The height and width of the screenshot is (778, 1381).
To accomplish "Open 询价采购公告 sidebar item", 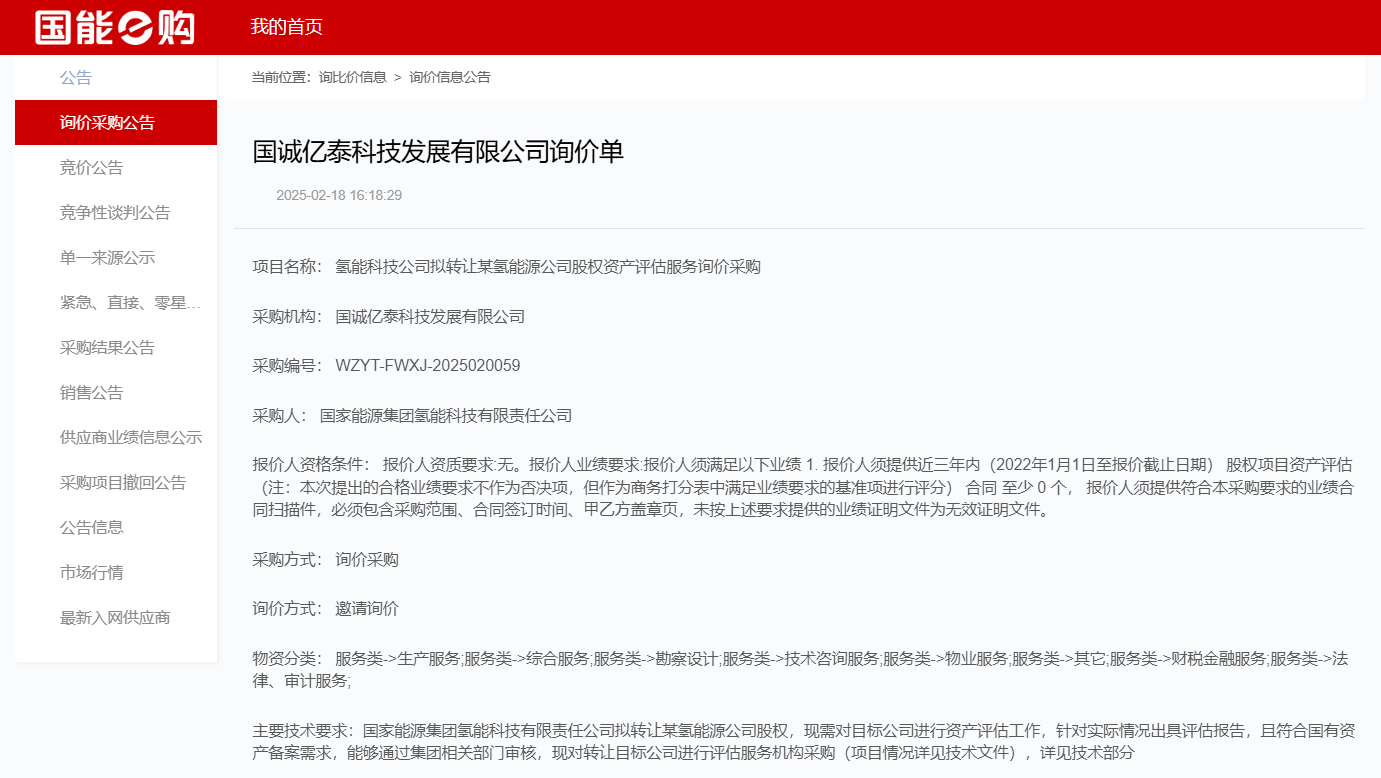I will click(116, 123).
